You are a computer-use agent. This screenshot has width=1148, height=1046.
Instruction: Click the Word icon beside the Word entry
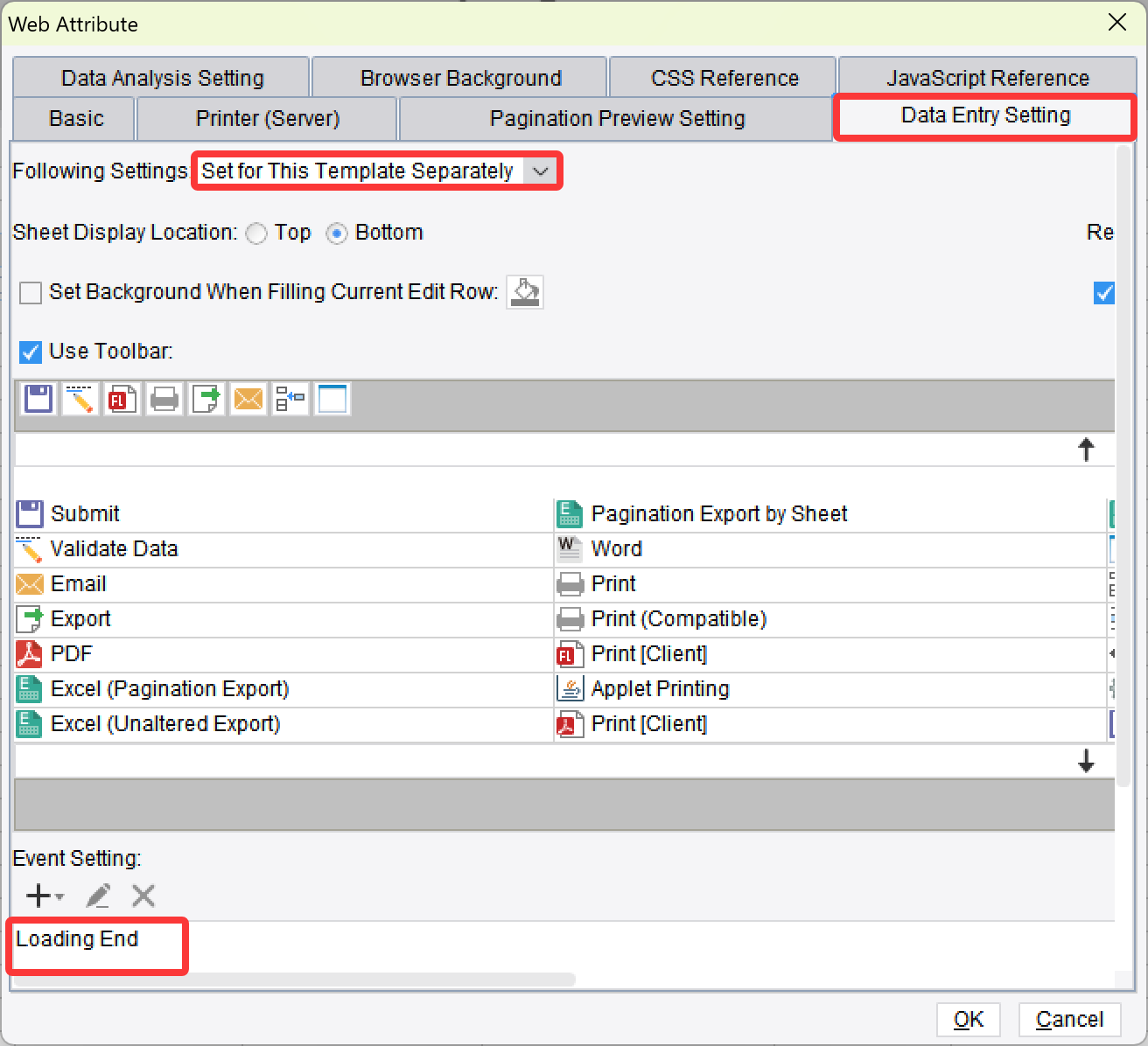click(x=570, y=549)
